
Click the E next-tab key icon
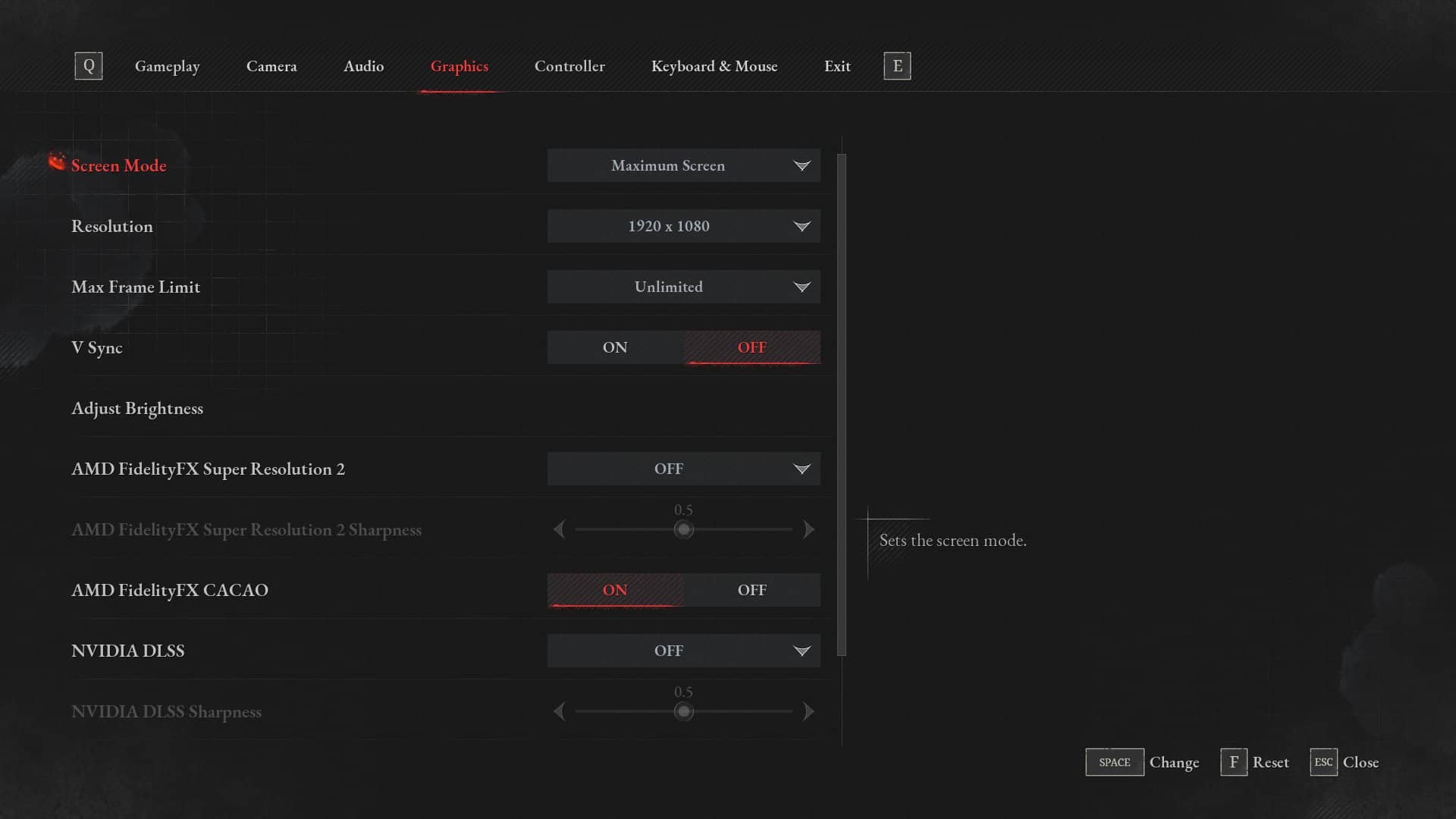point(897,66)
